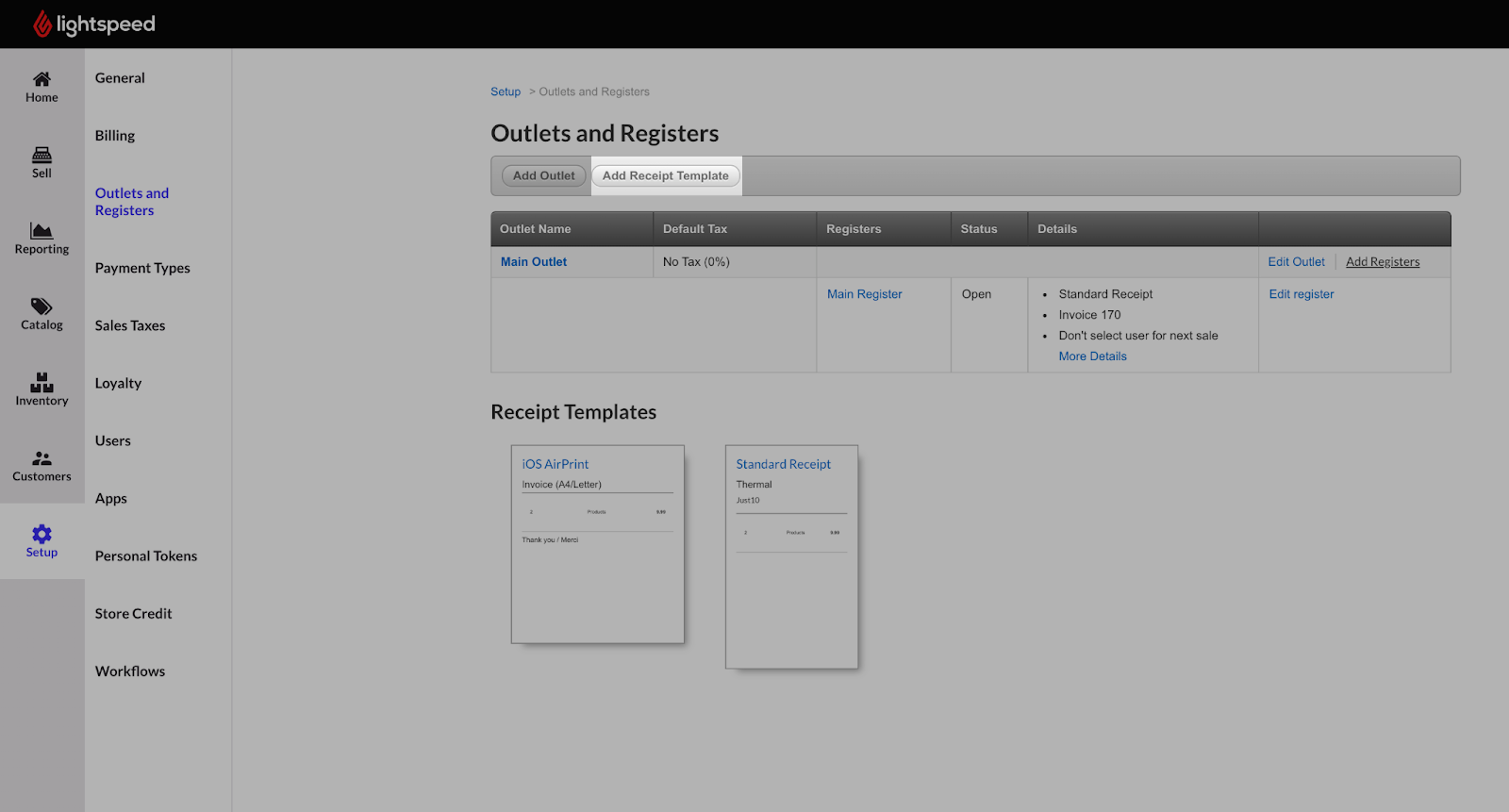Click the Edit Outlet link

coord(1296,262)
